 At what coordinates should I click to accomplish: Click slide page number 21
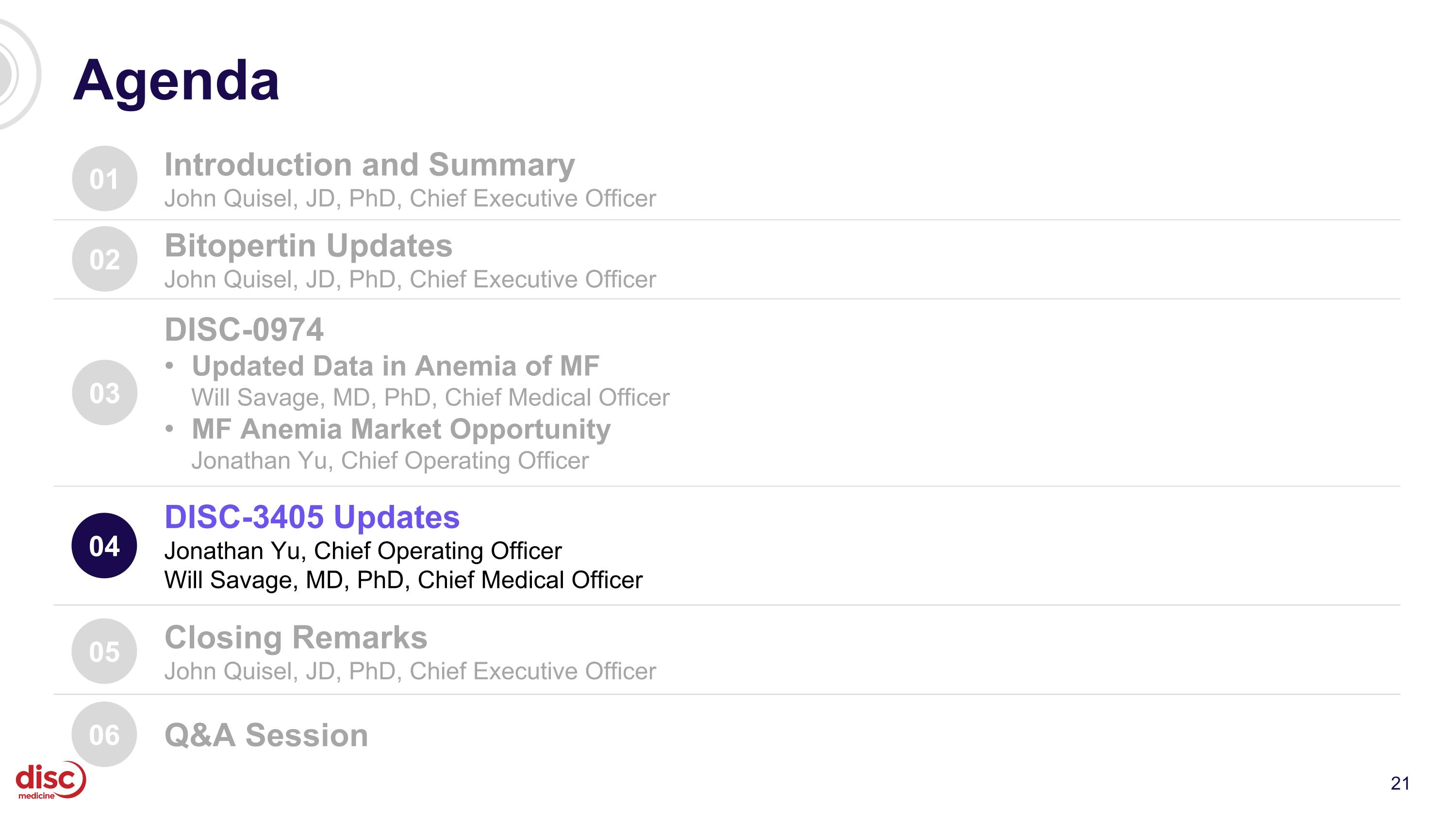click(x=1400, y=784)
